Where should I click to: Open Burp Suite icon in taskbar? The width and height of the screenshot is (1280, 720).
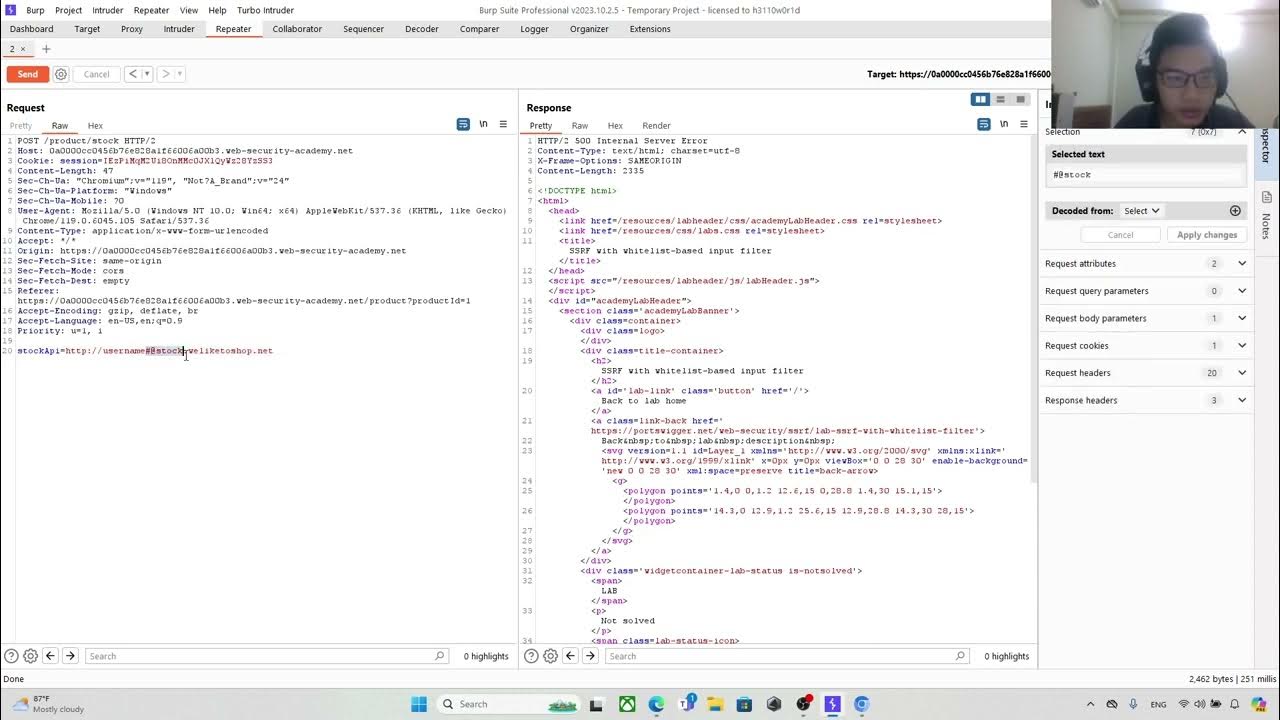pos(832,704)
